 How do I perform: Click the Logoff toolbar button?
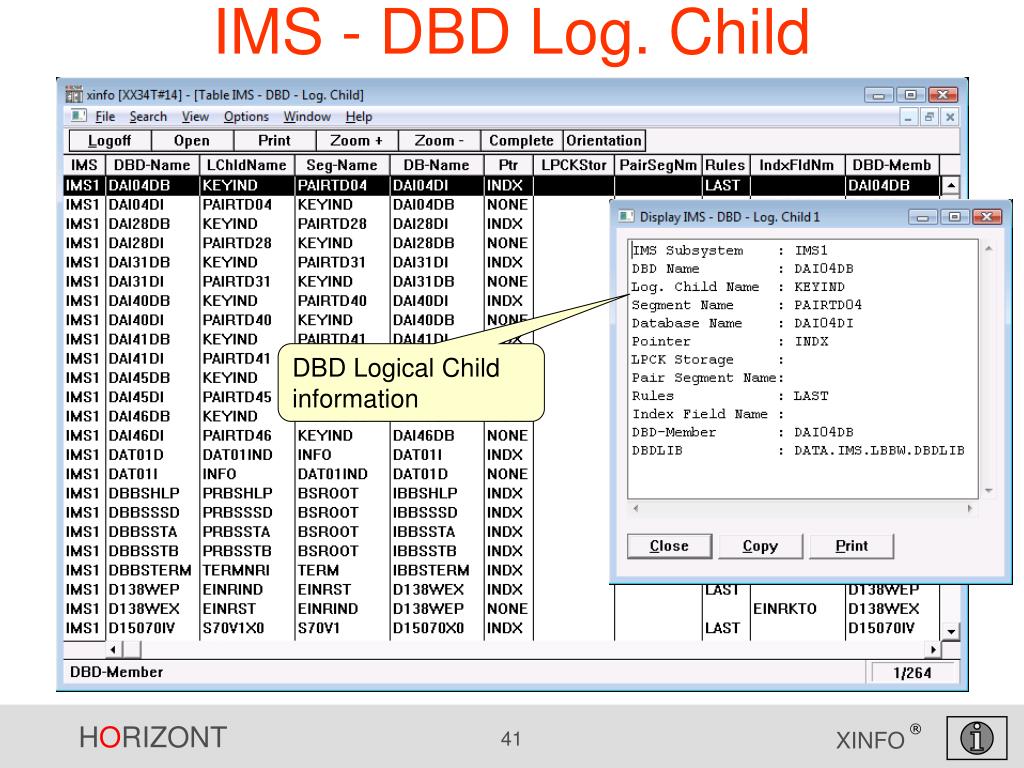[x=110, y=140]
